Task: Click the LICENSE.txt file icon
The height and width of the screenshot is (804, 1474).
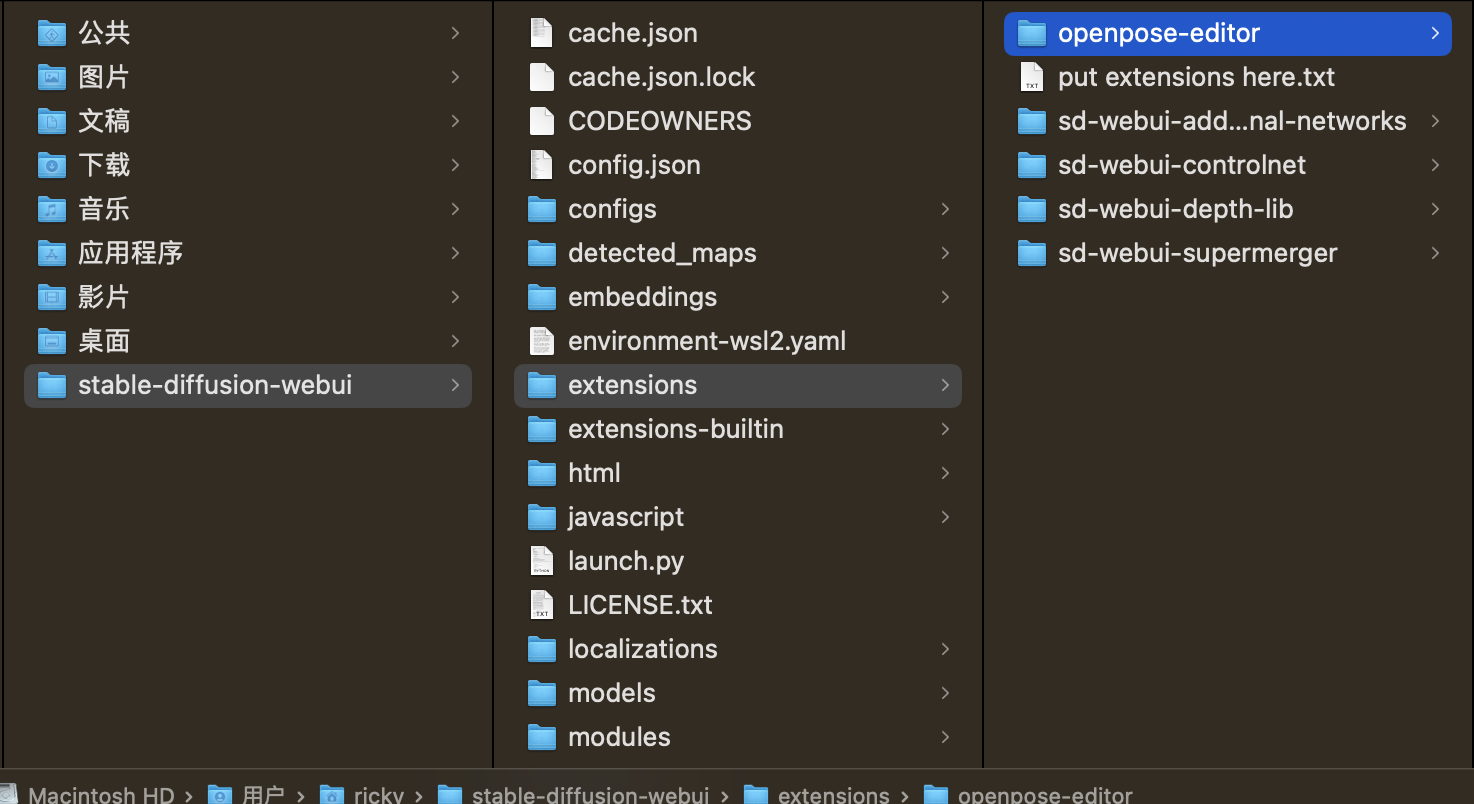Action: (x=541, y=605)
